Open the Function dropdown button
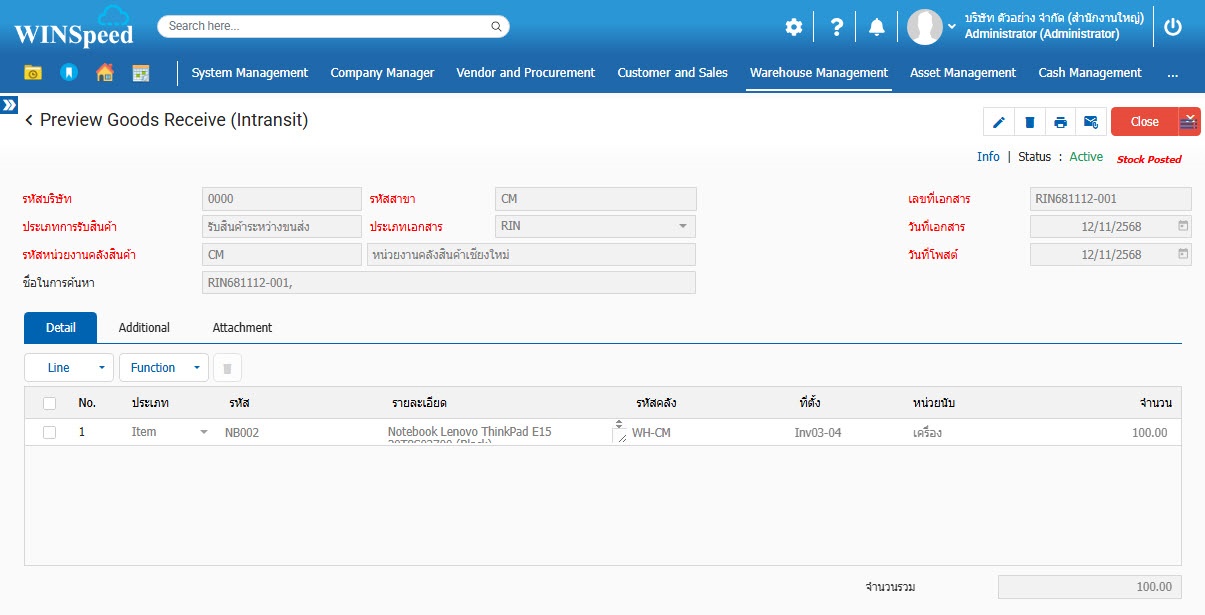1205x615 pixels. point(163,368)
